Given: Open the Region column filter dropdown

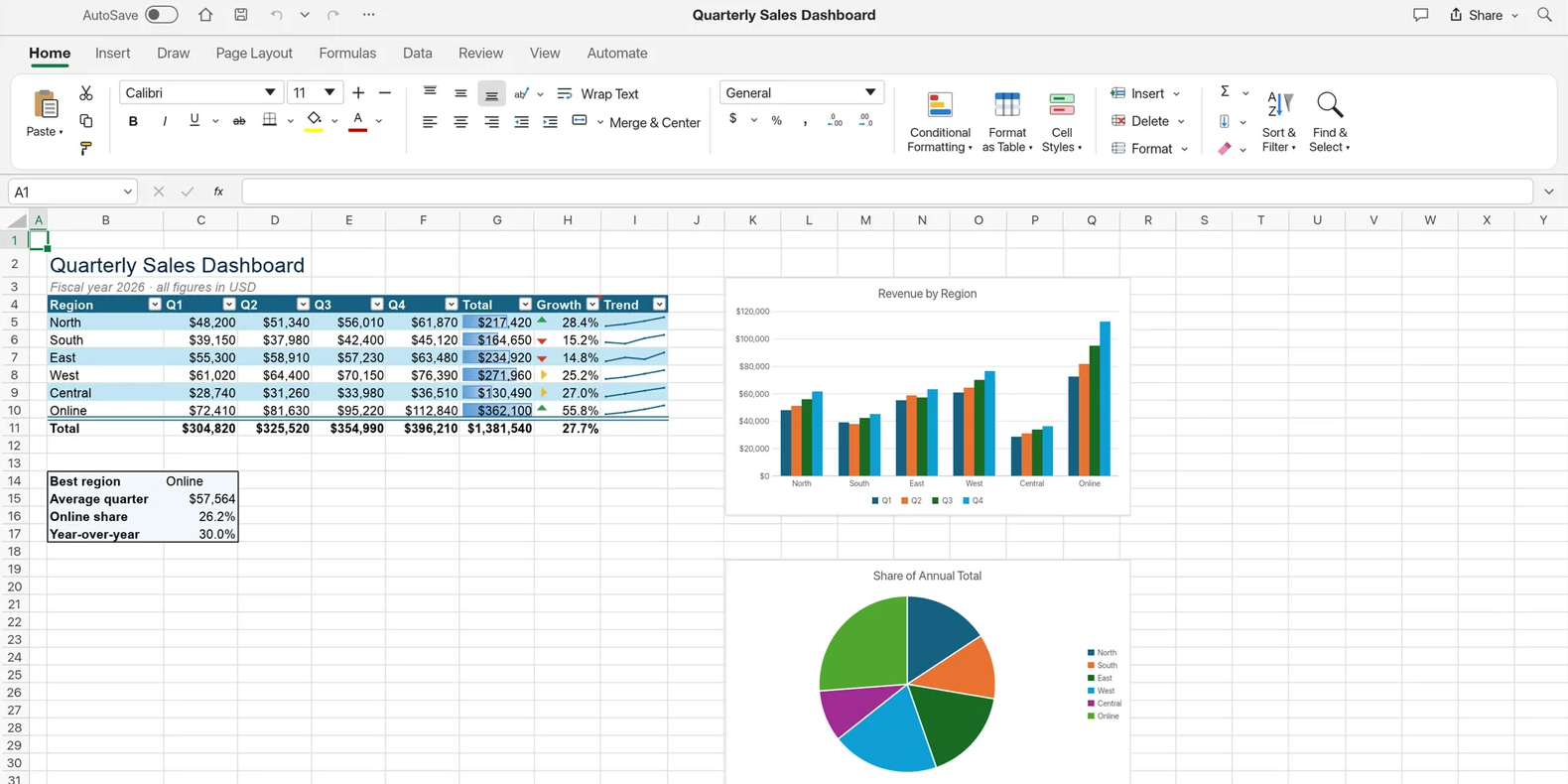Looking at the screenshot, I should tap(154, 305).
